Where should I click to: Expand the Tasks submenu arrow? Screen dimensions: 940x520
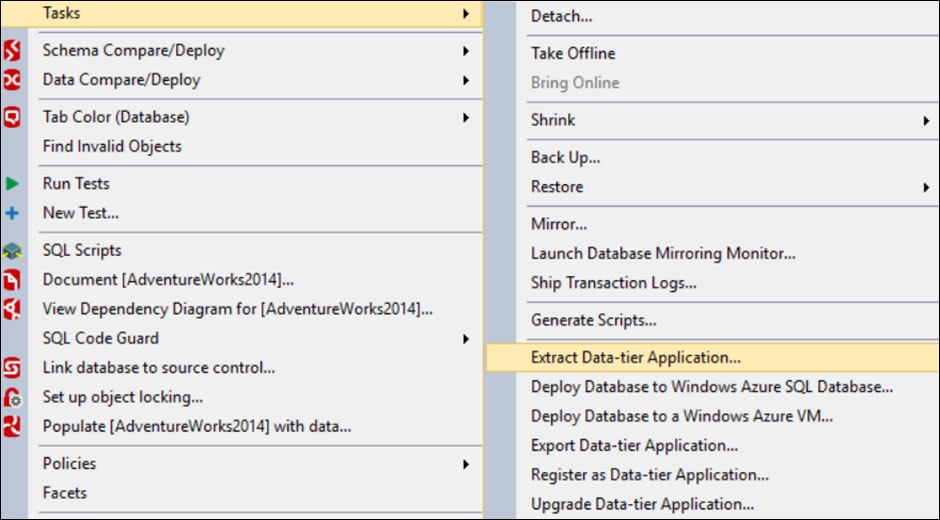(x=466, y=13)
